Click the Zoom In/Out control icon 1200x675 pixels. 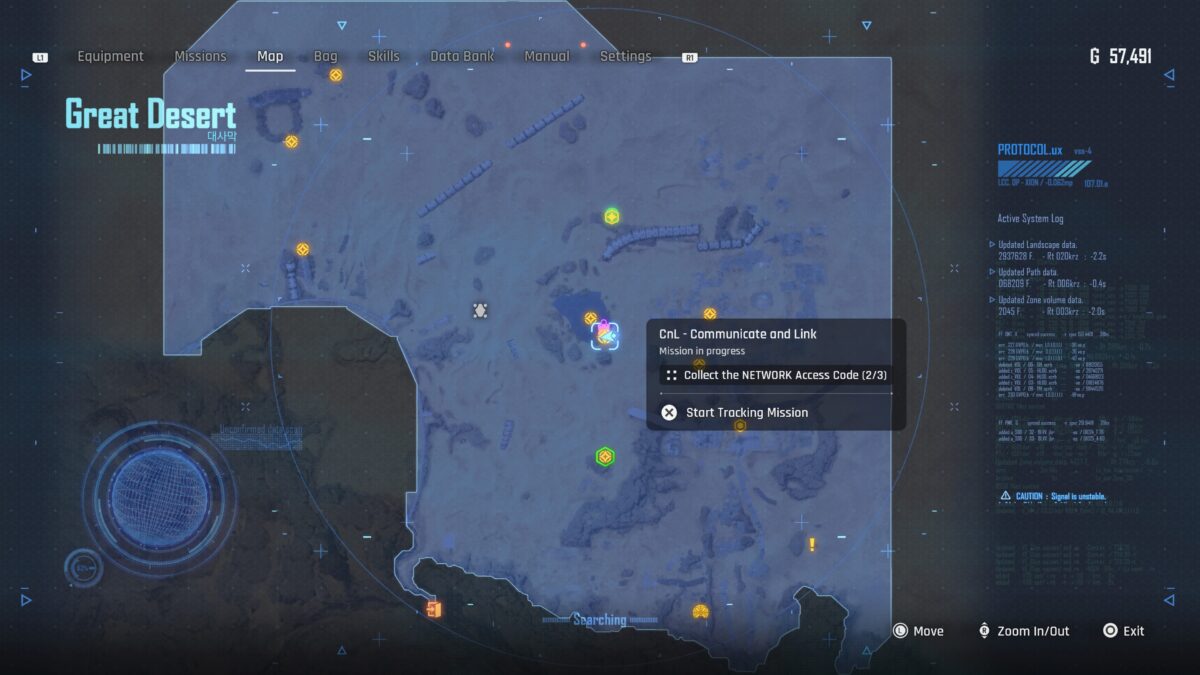985,631
